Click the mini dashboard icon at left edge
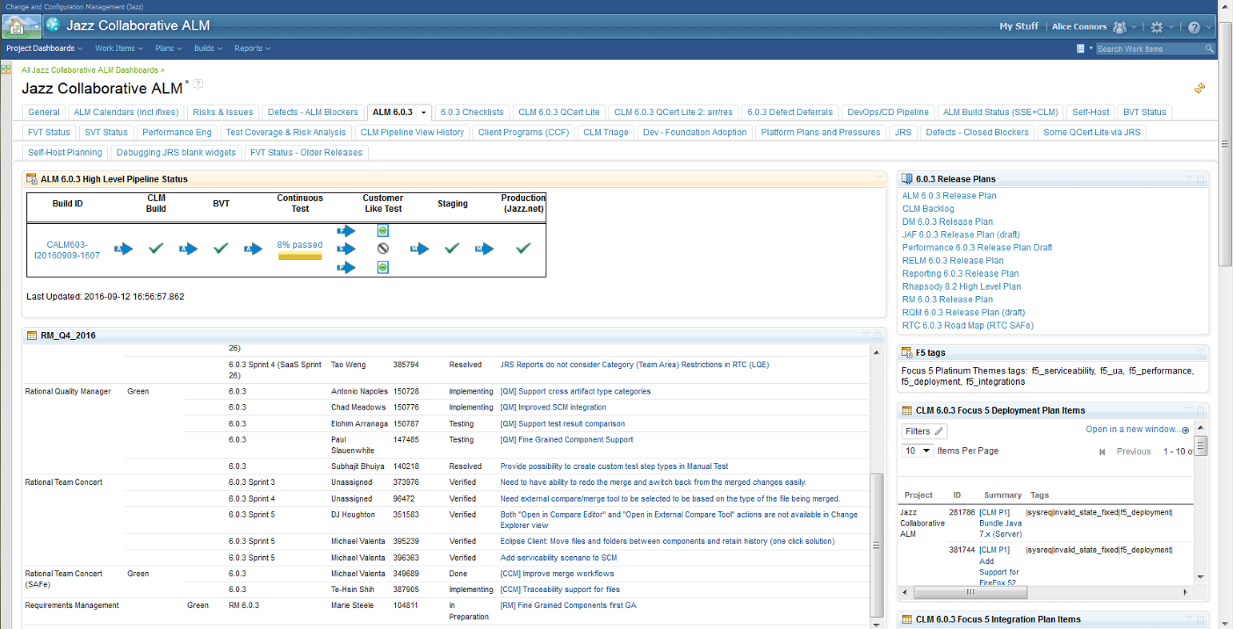 [7, 69]
